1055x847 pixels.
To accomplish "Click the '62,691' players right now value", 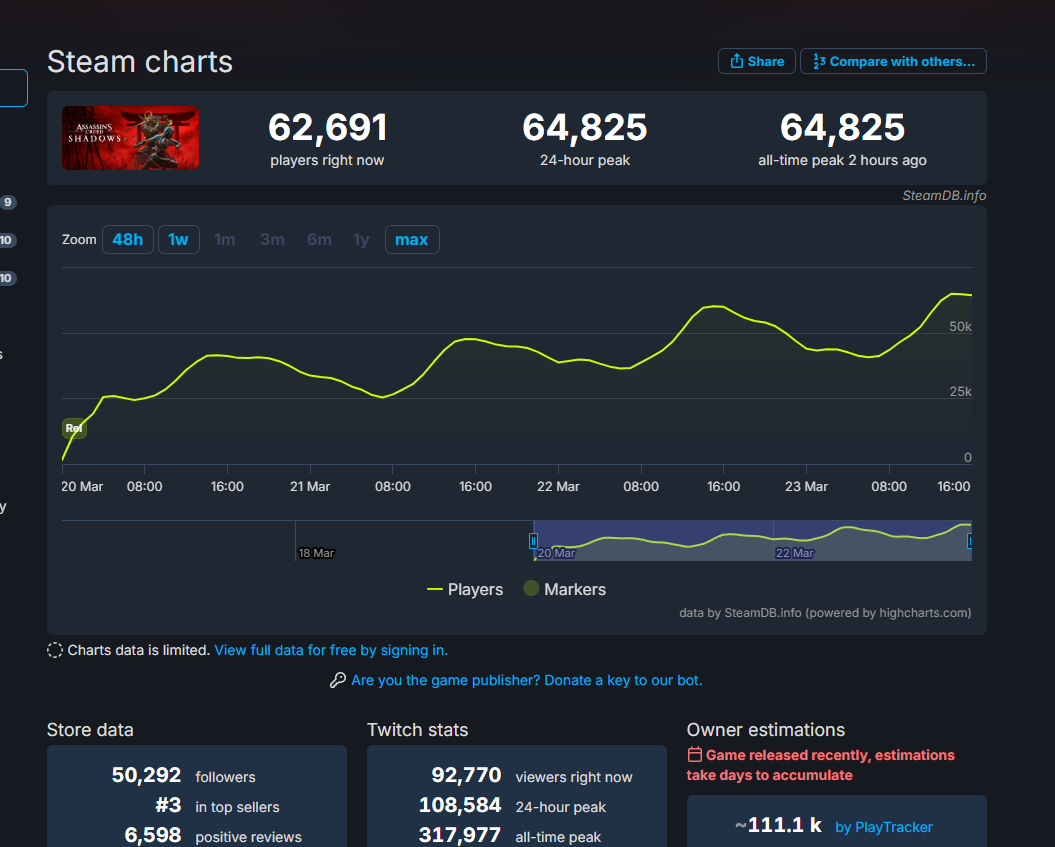I will pyautogui.click(x=328, y=127).
